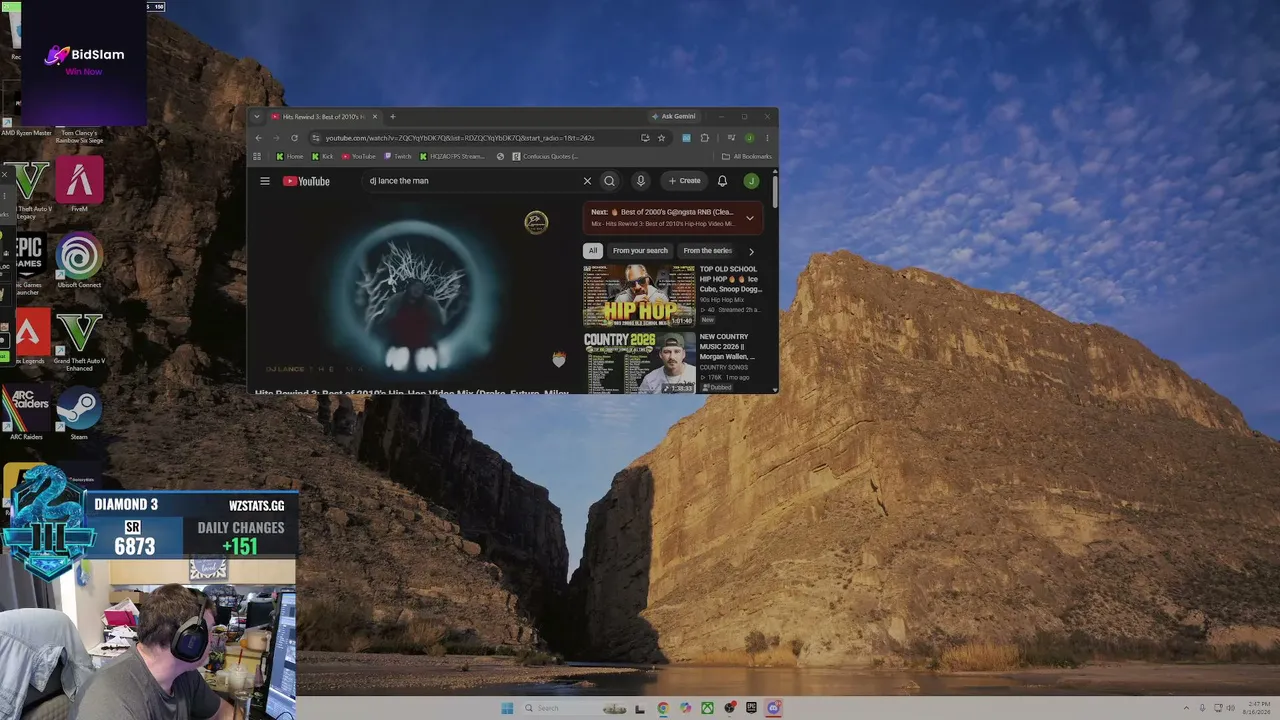1280x720 pixels.
Task: Open Discord from the taskbar
Action: point(773,708)
